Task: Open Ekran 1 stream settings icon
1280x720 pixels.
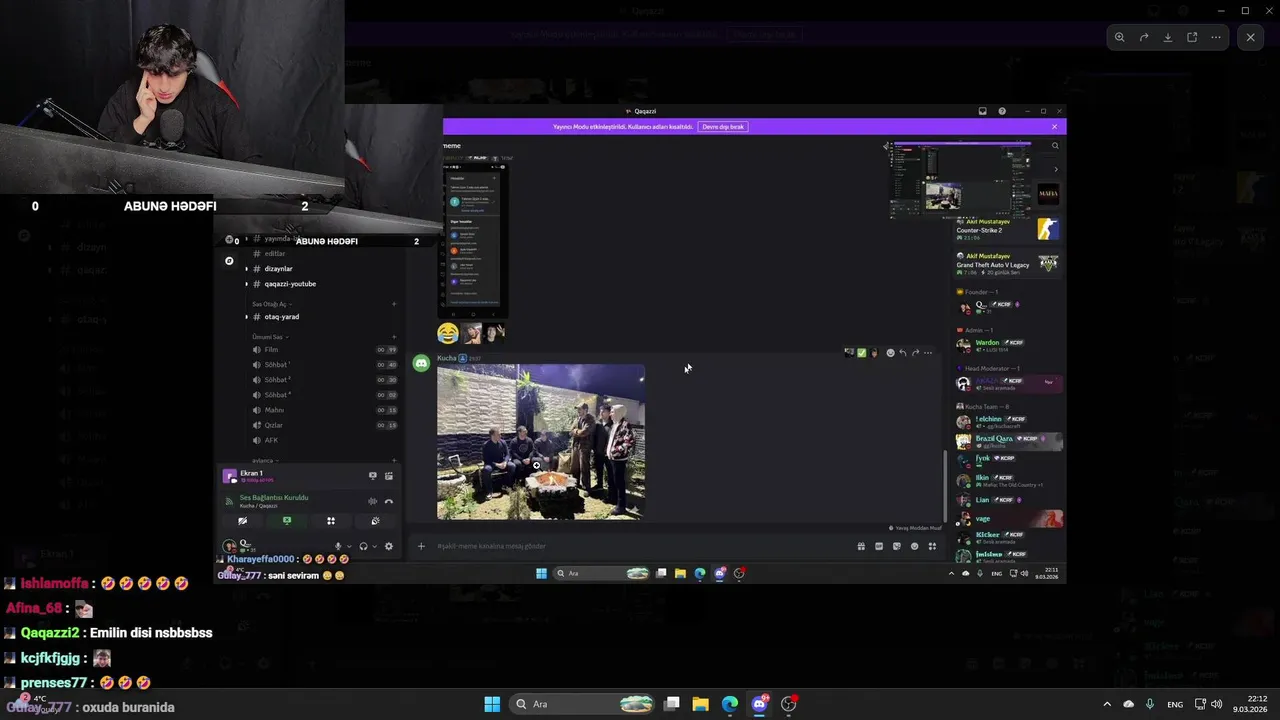Action: [389, 476]
